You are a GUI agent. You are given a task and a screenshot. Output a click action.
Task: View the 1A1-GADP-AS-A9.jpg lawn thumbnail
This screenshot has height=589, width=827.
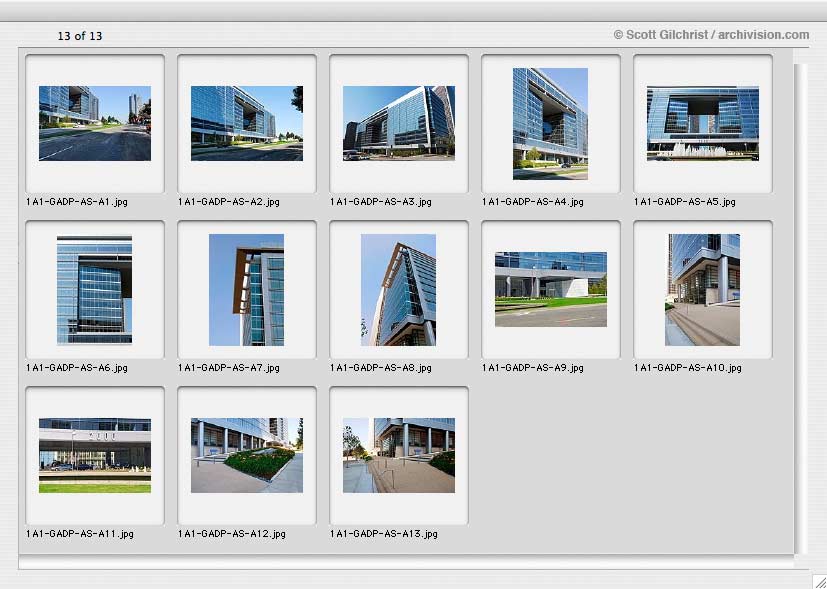pos(551,289)
